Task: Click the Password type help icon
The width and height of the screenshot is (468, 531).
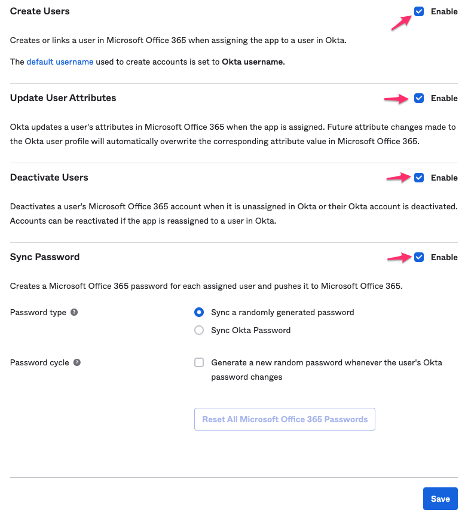Action: click(74, 312)
